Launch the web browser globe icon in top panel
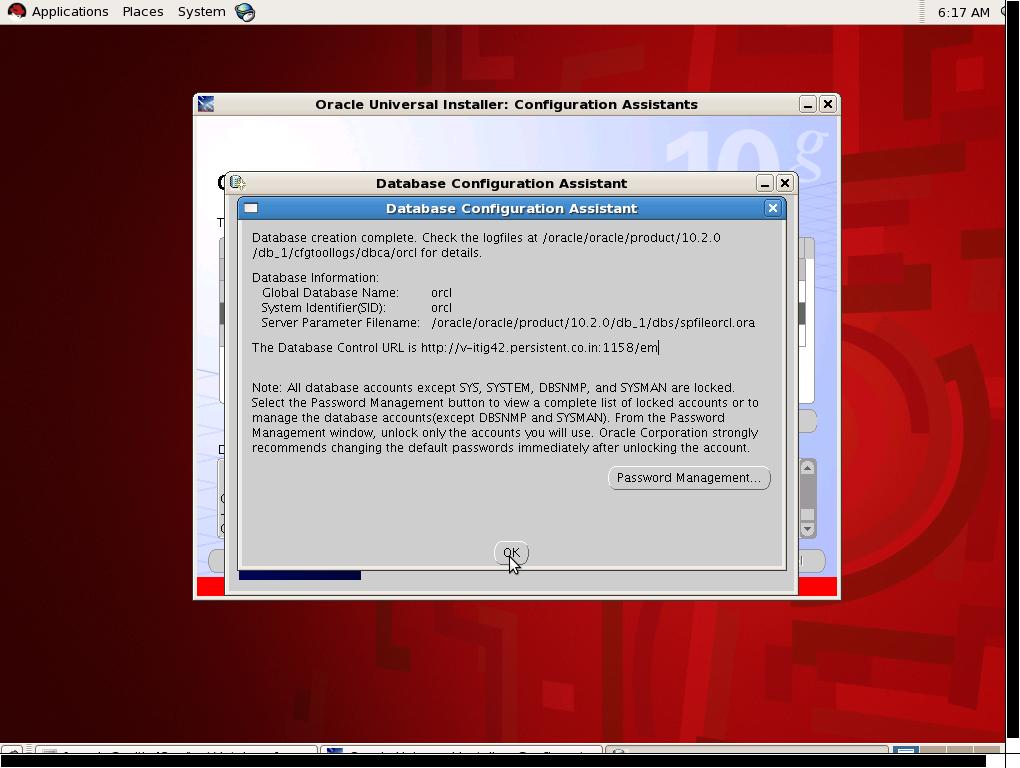The height and width of the screenshot is (768, 1020). tap(245, 12)
